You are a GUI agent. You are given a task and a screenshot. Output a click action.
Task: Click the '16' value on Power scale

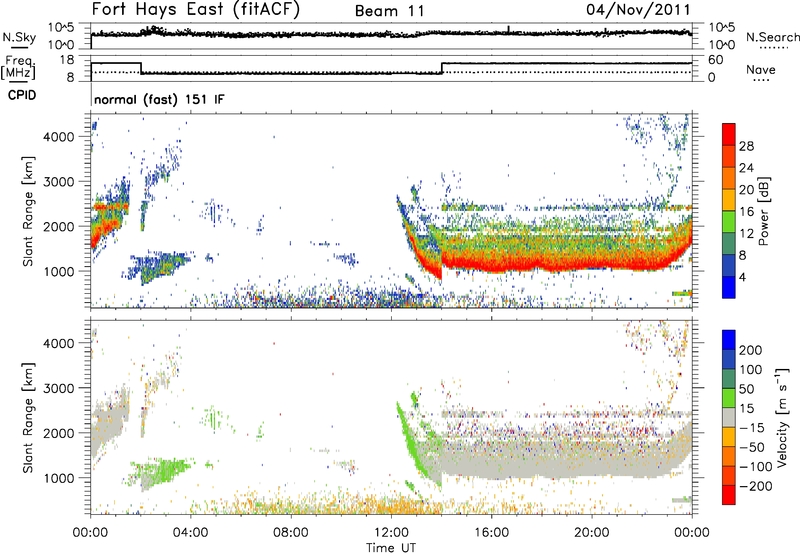[x=746, y=212]
